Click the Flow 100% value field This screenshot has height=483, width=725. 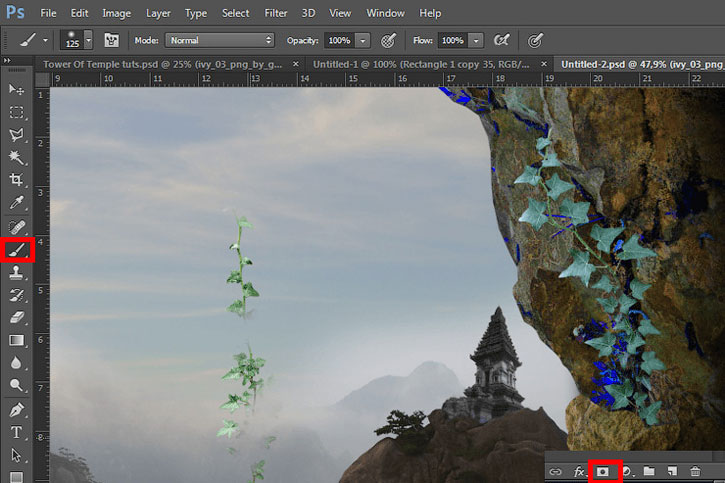[453, 41]
